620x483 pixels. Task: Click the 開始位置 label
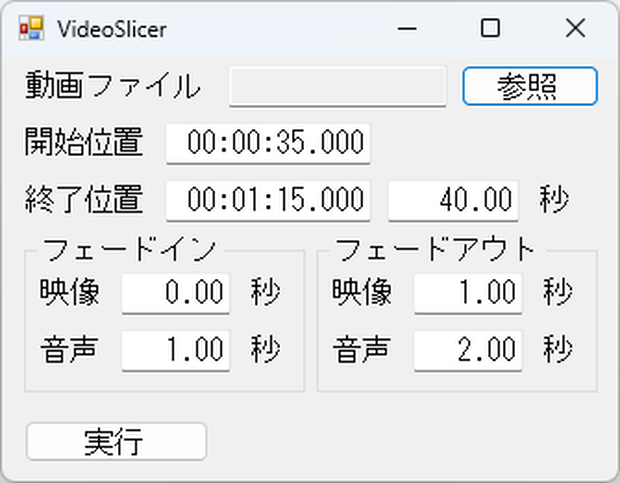(84, 142)
